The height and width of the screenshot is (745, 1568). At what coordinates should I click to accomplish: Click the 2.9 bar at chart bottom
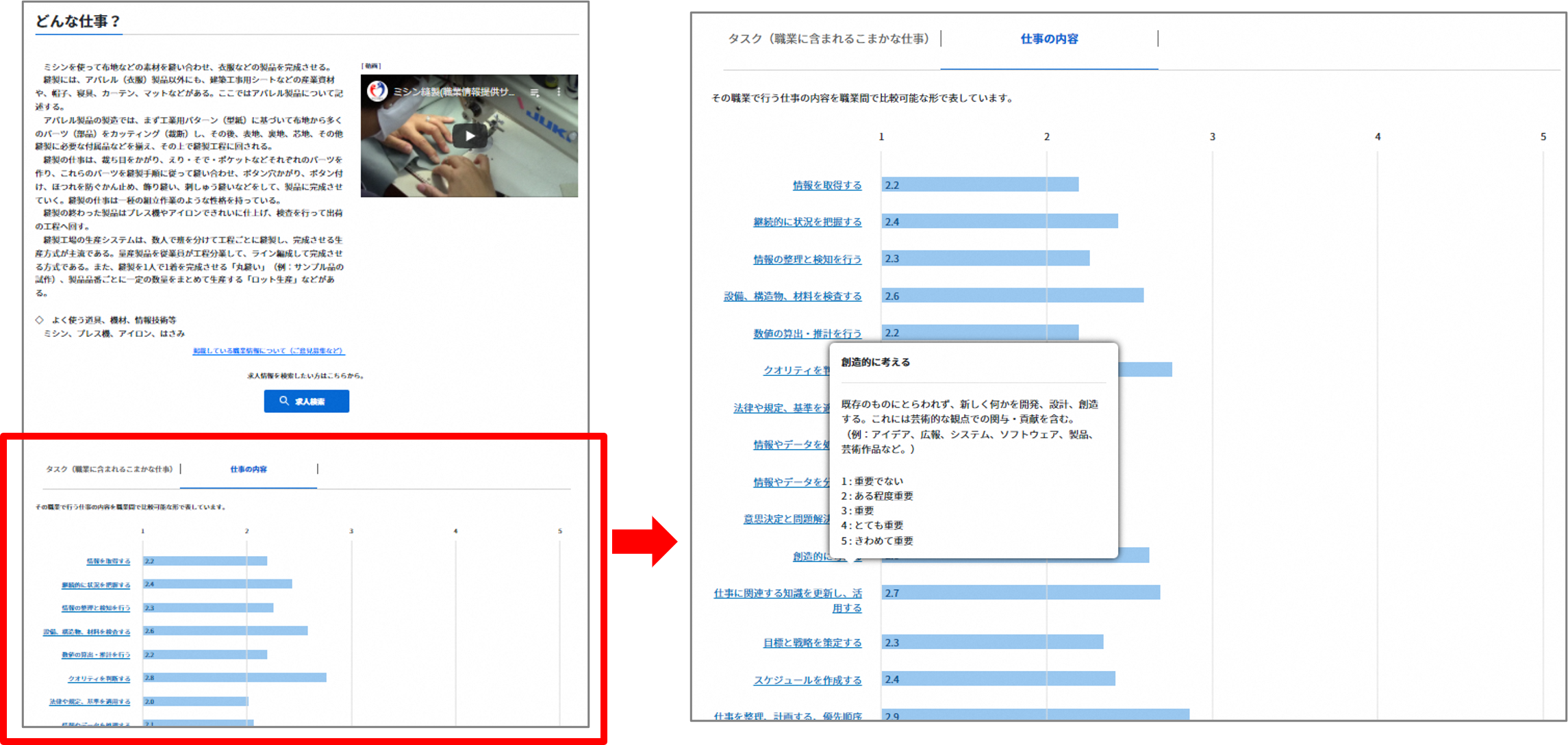click(x=1034, y=715)
